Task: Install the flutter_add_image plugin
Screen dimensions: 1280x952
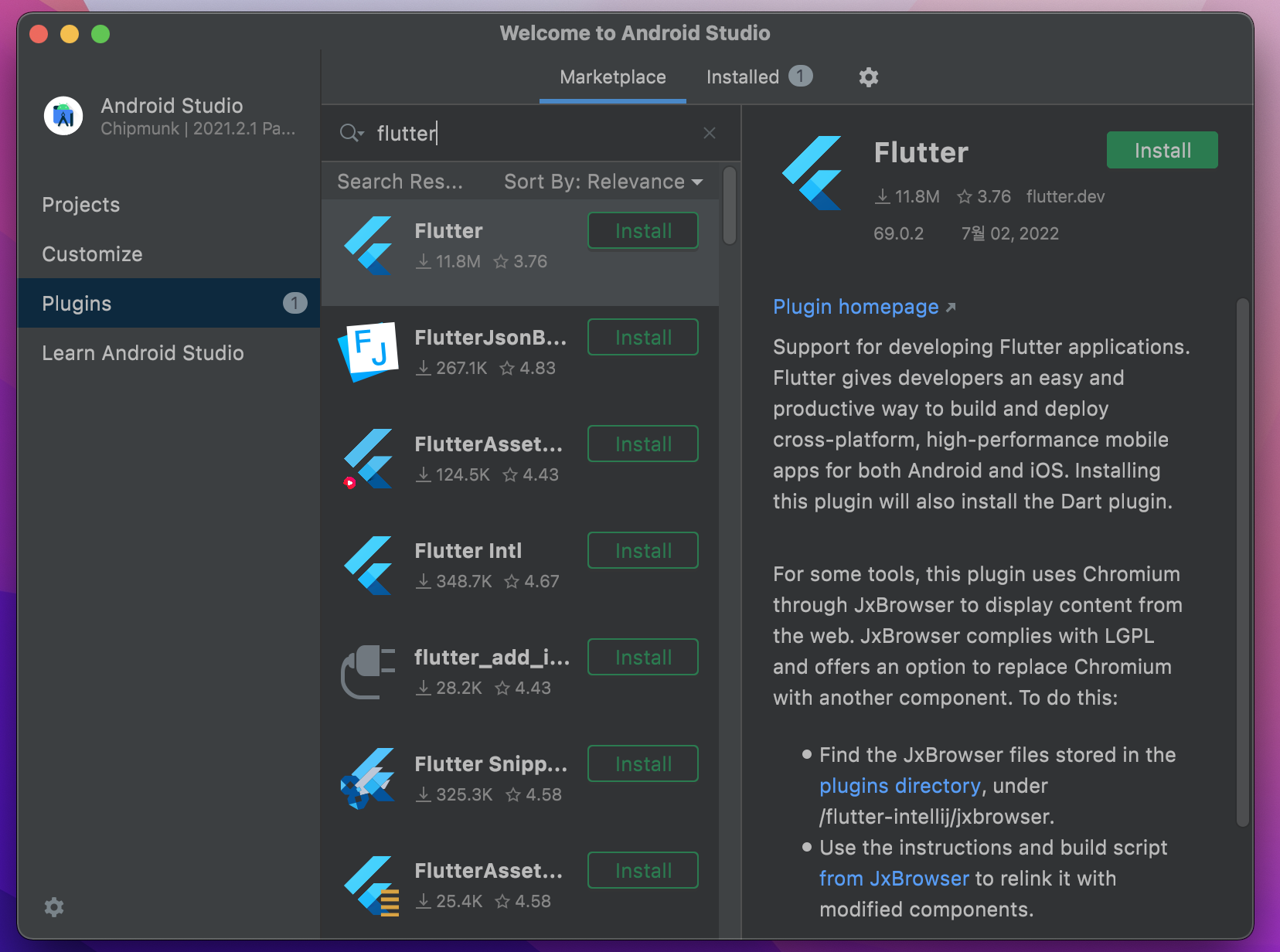Action: point(642,657)
